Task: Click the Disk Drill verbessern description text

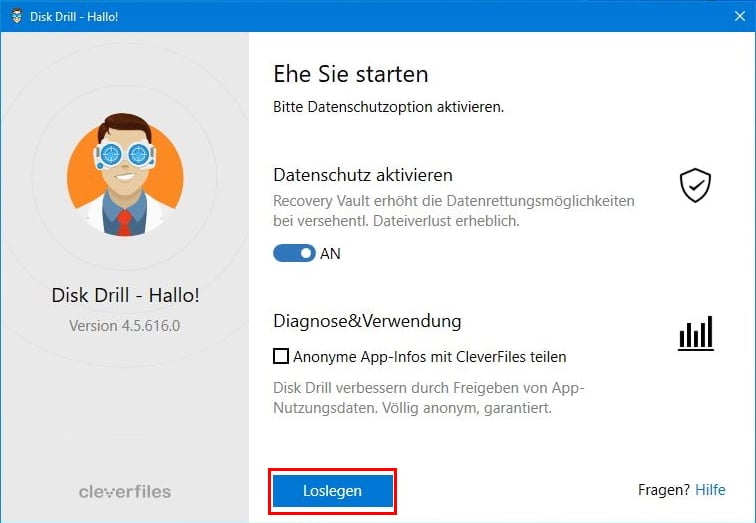Action: 429,398
